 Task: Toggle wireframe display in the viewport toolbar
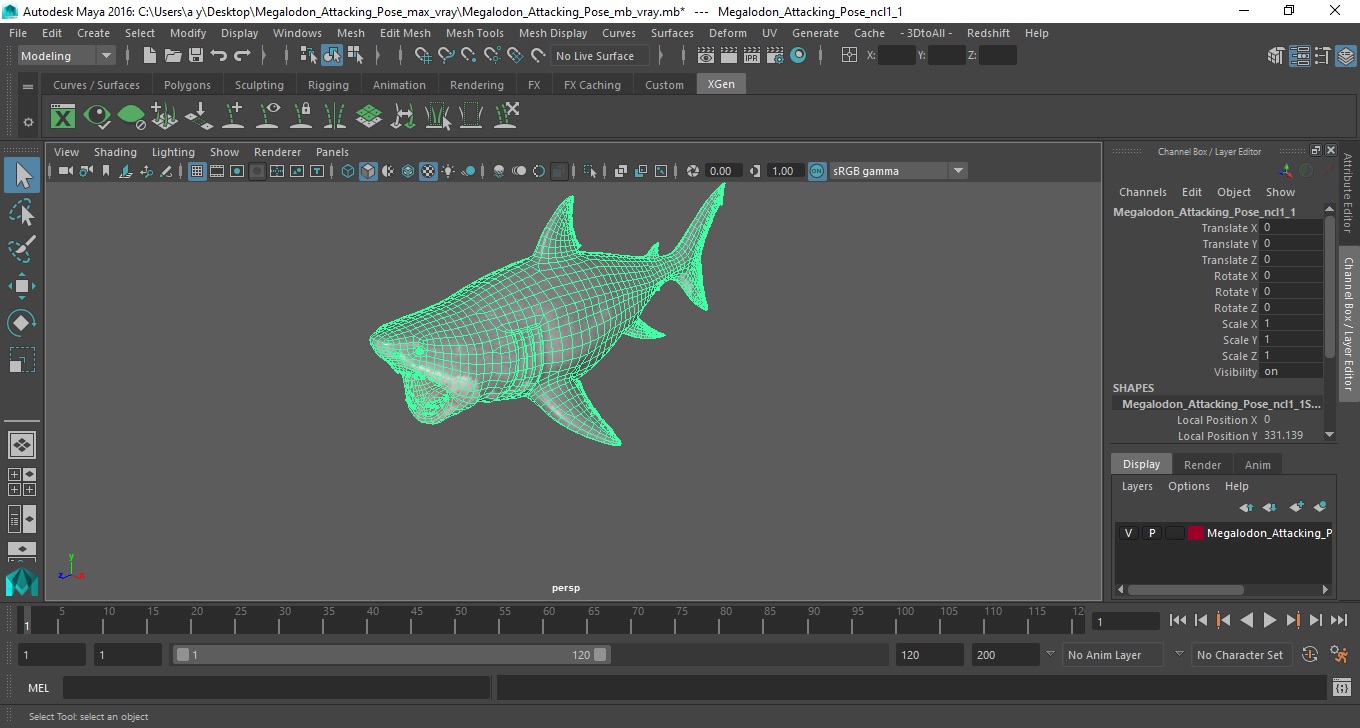click(348, 171)
